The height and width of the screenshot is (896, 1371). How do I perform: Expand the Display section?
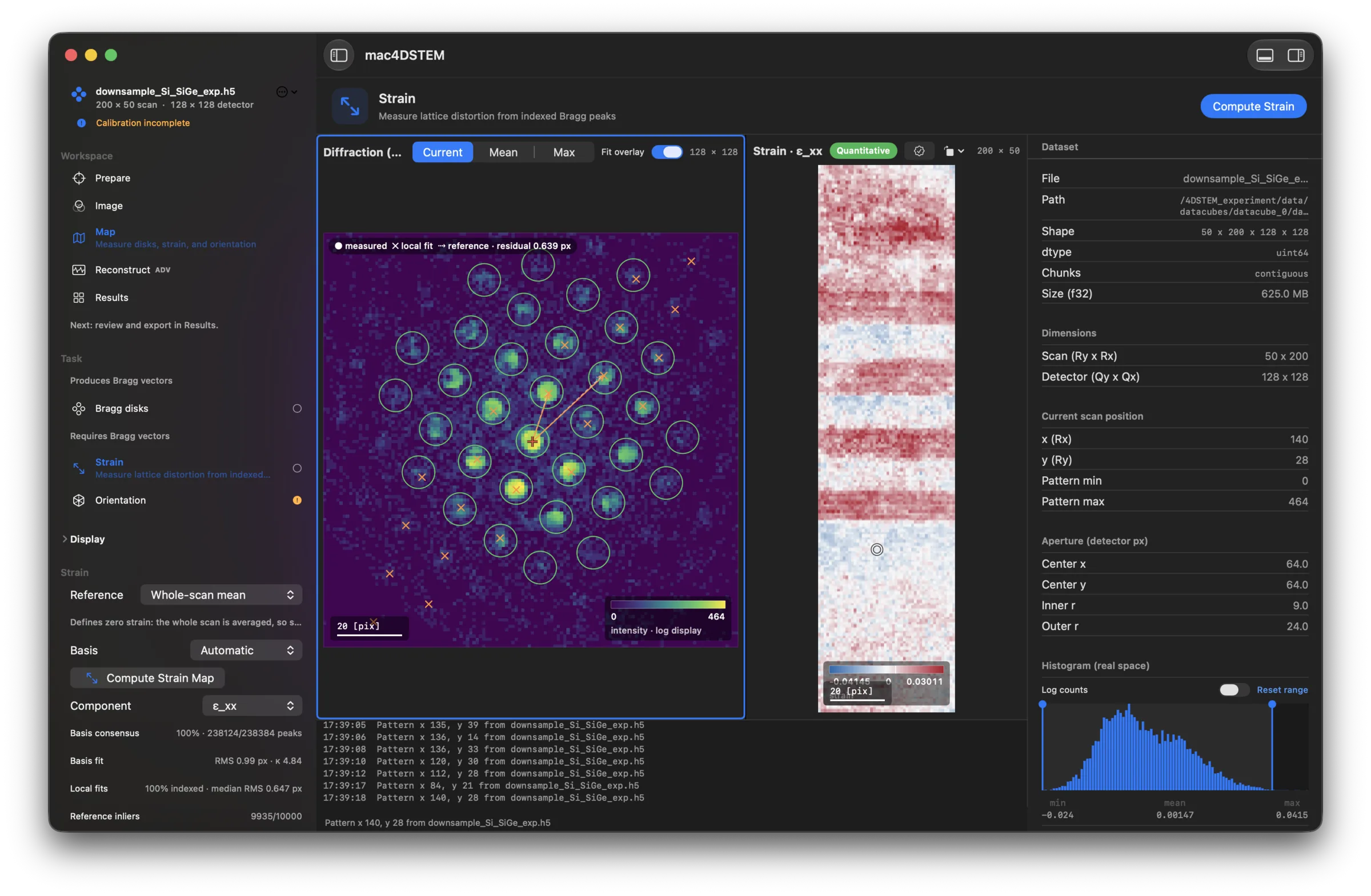click(83, 539)
